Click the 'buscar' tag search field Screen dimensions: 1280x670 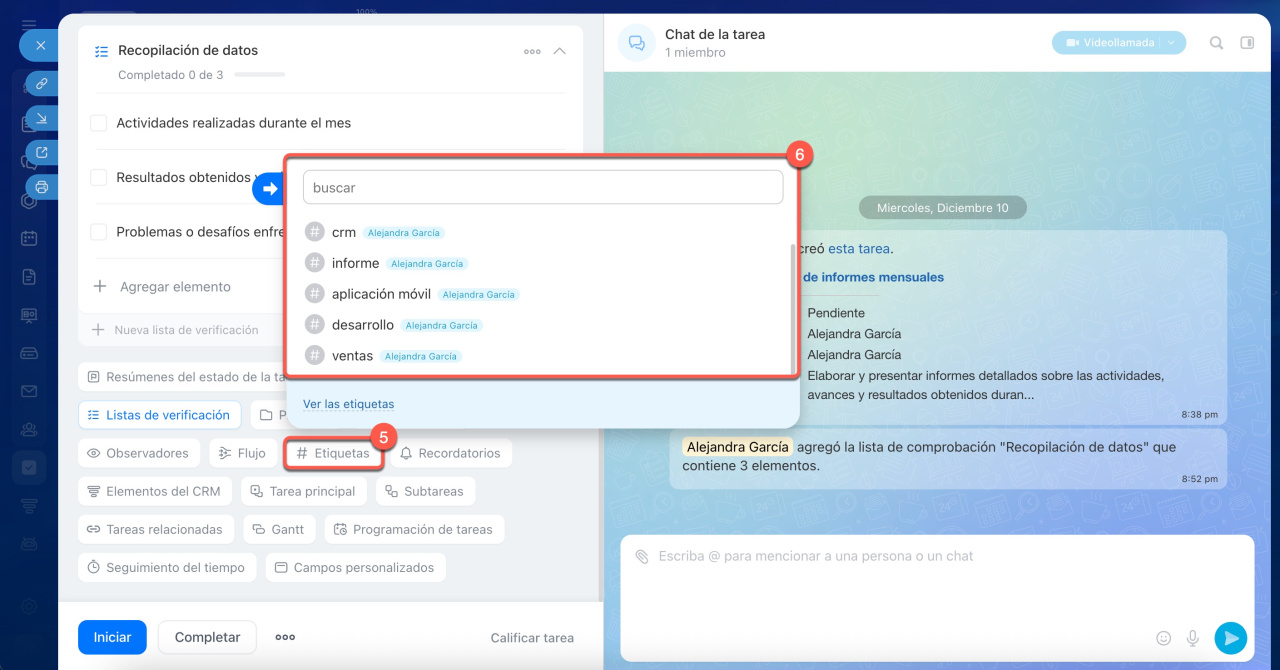542,187
